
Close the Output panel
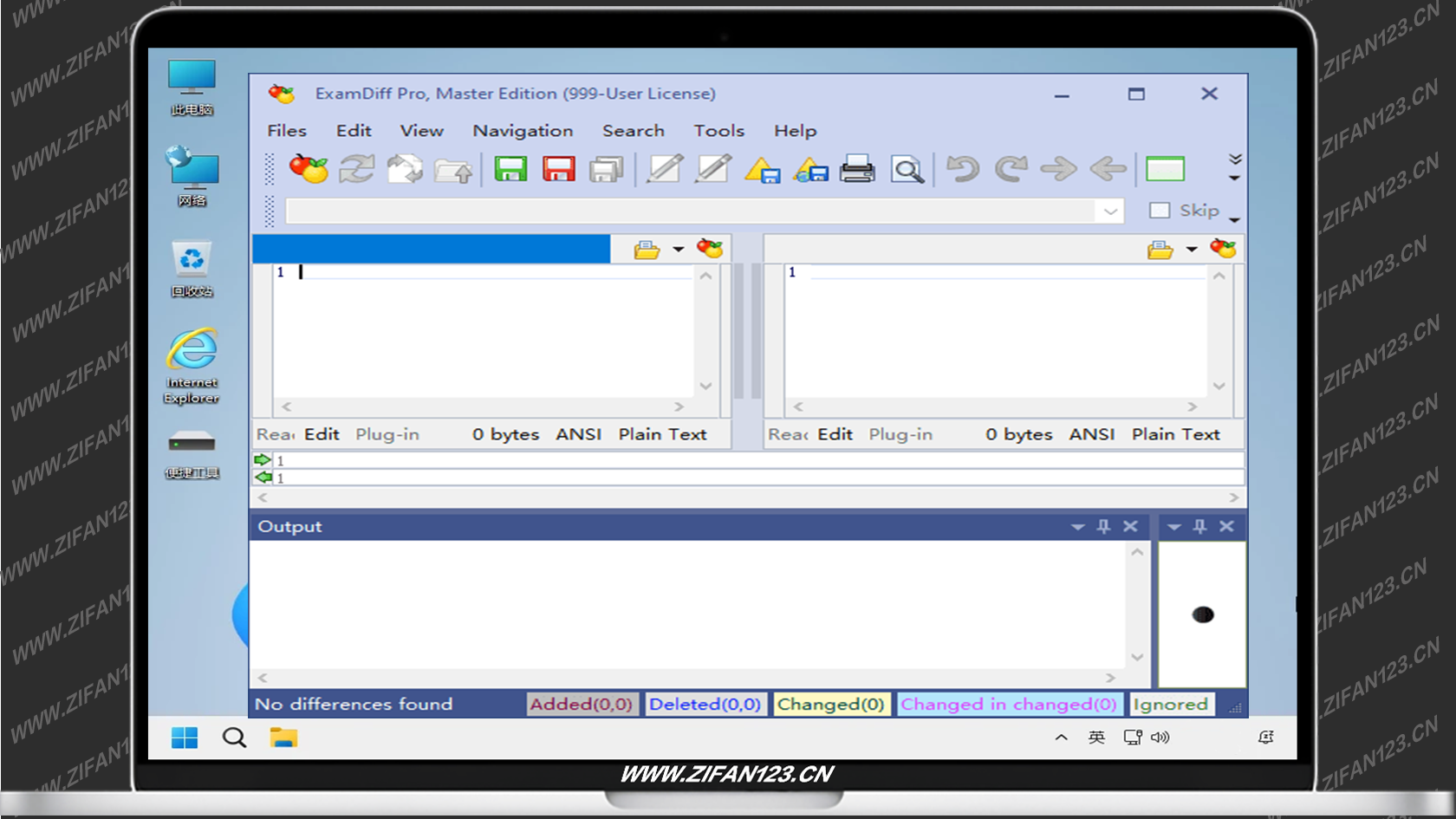click(x=1130, y=526)
